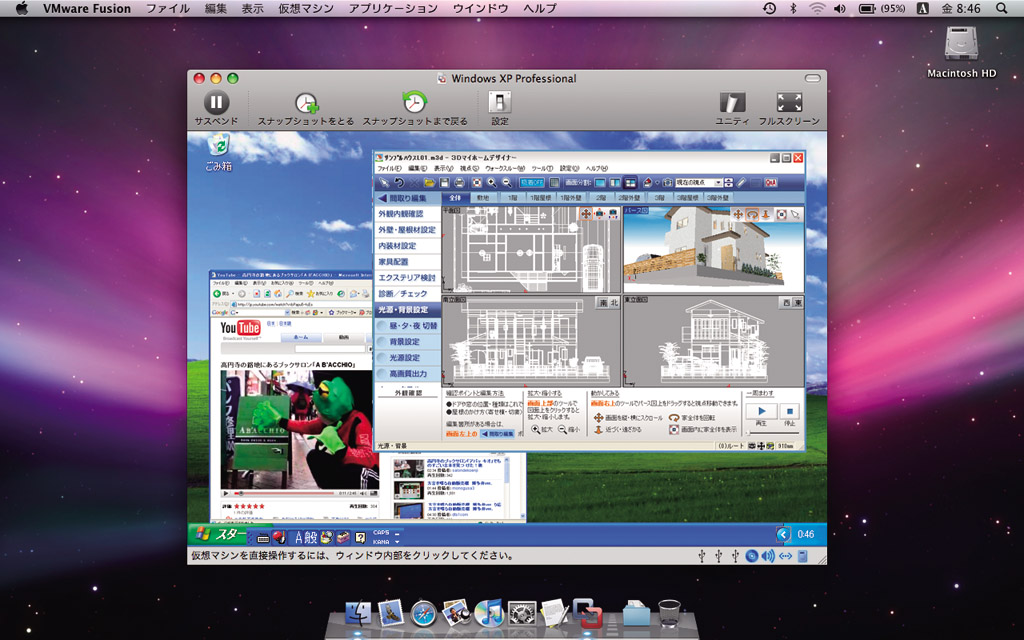The image size is (1024, 640).
Task: Click the fit-all lifebuoy icon in main toolbar
Action: pos(477,183)
